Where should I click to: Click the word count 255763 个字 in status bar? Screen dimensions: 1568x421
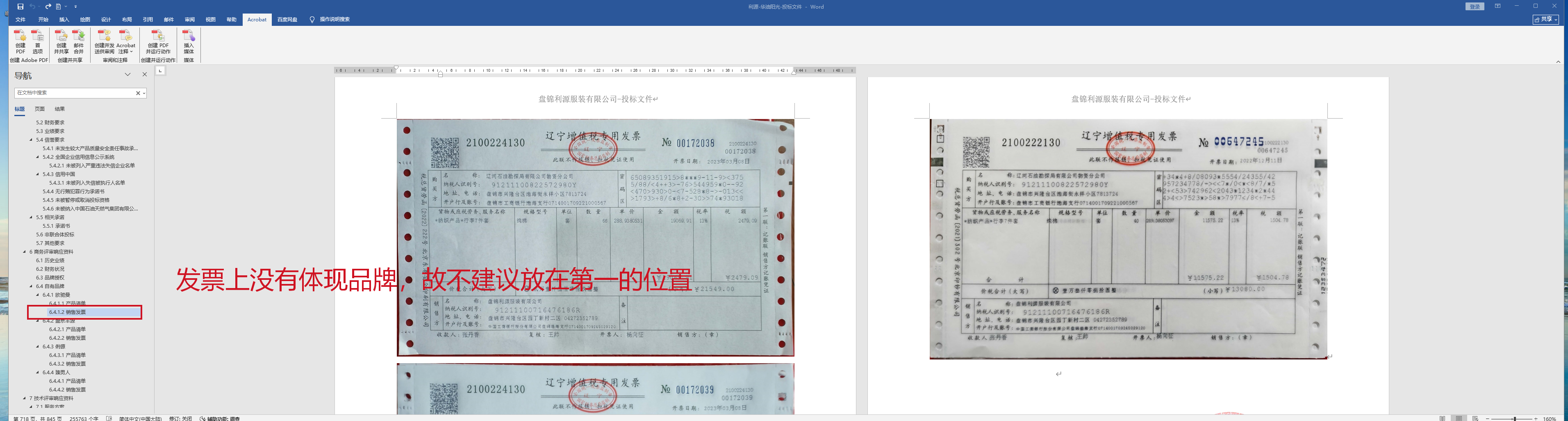click(84, 419)
